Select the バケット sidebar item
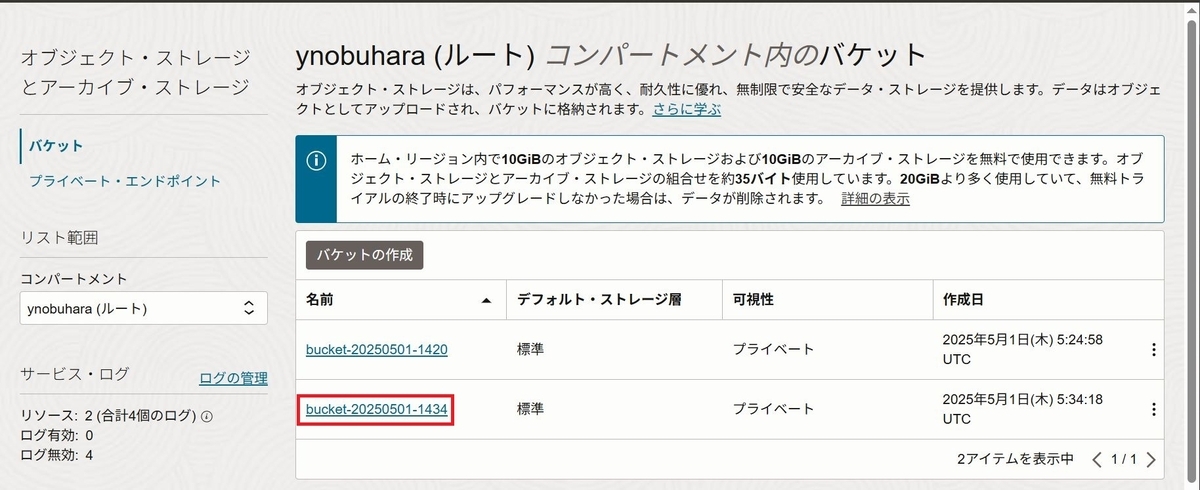This screenshot has width=1200, height=490. pyautogui.click(x=56, y=146)
